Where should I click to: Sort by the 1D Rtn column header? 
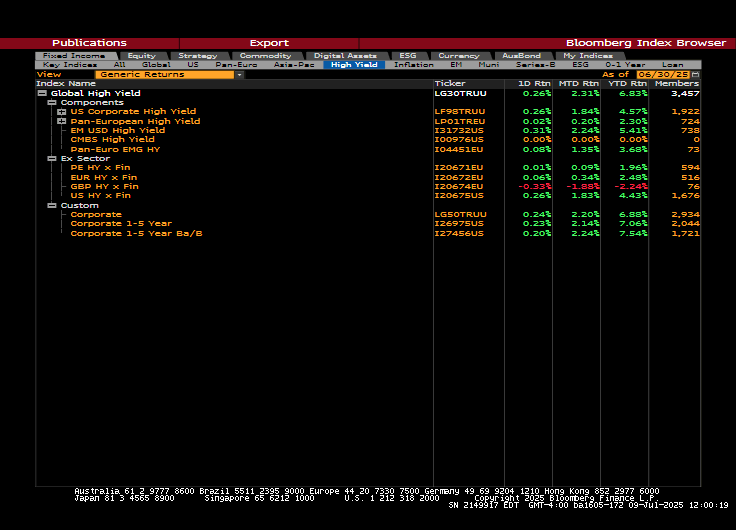(x=534, y=84)
